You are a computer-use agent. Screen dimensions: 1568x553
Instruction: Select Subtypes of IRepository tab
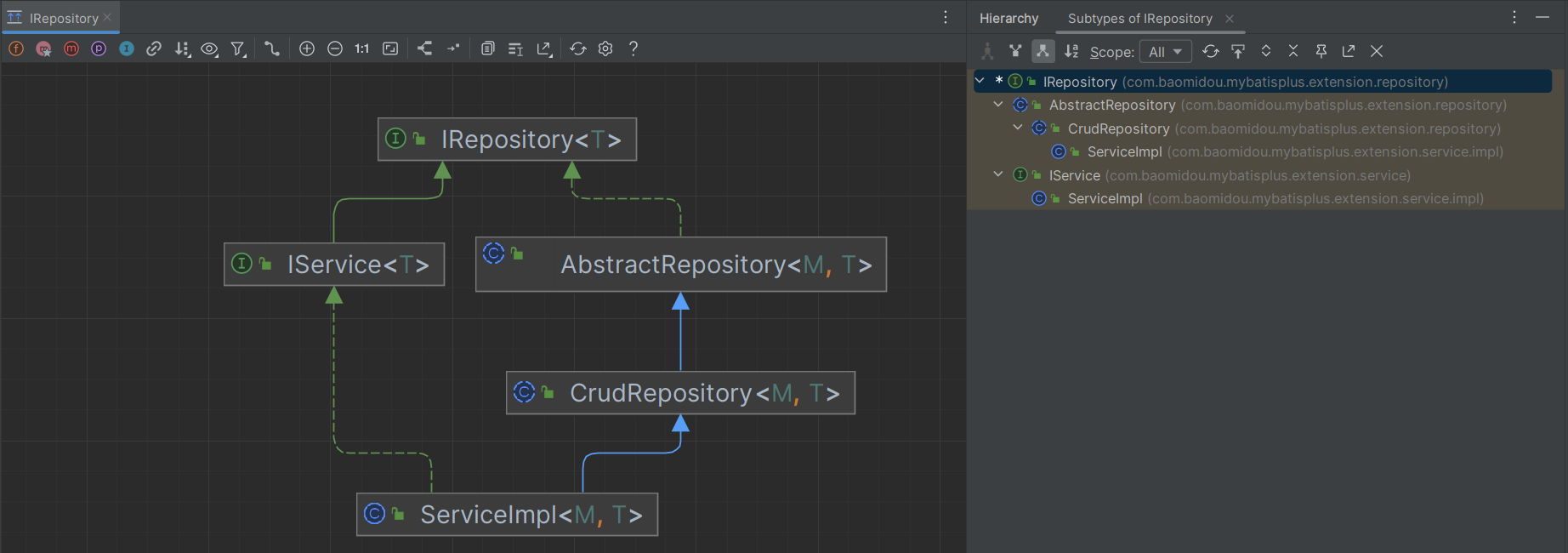(x=1139, y=18)
